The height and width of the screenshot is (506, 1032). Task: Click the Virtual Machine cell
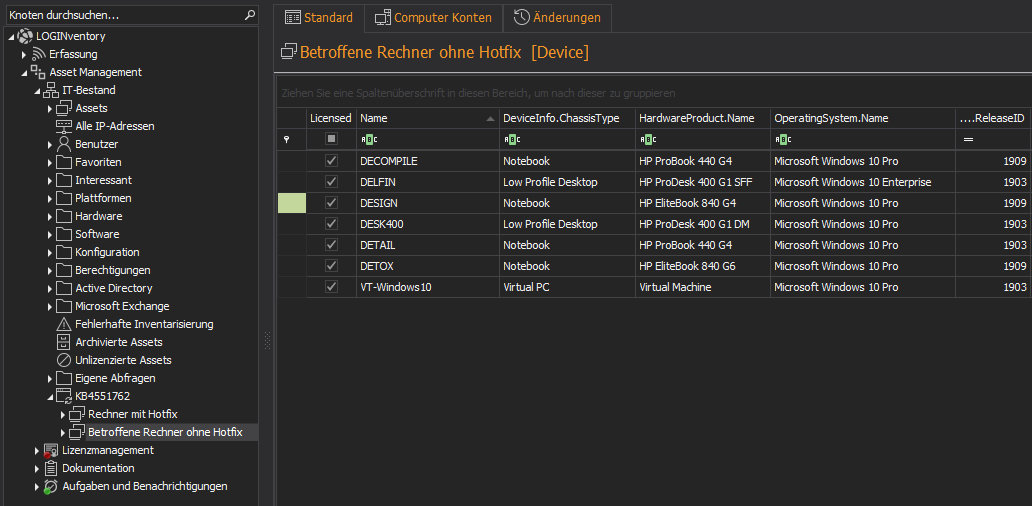pyautogui.click(x=703, y=287)
